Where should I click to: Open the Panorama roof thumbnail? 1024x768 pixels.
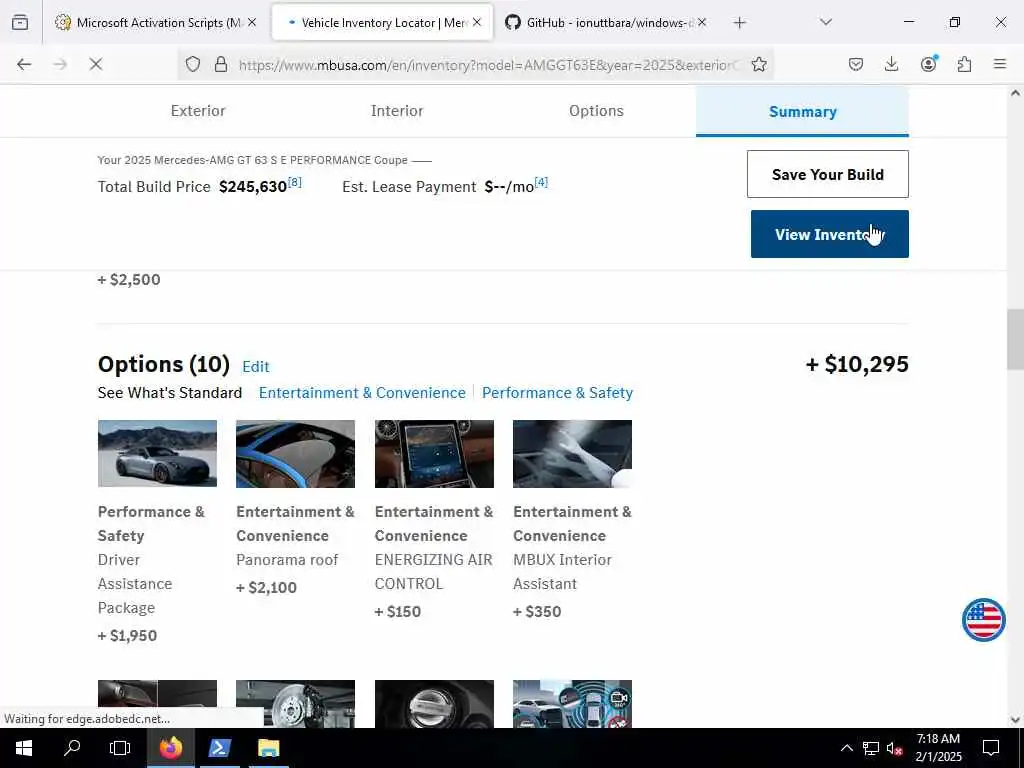click(x=295, y=454)
